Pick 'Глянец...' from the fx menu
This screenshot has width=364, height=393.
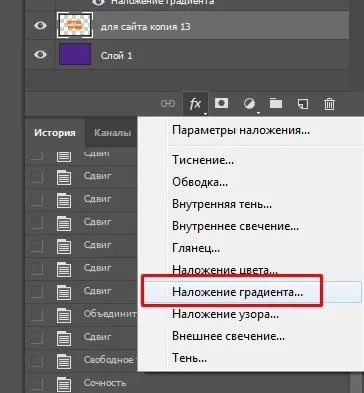[196, 248]
